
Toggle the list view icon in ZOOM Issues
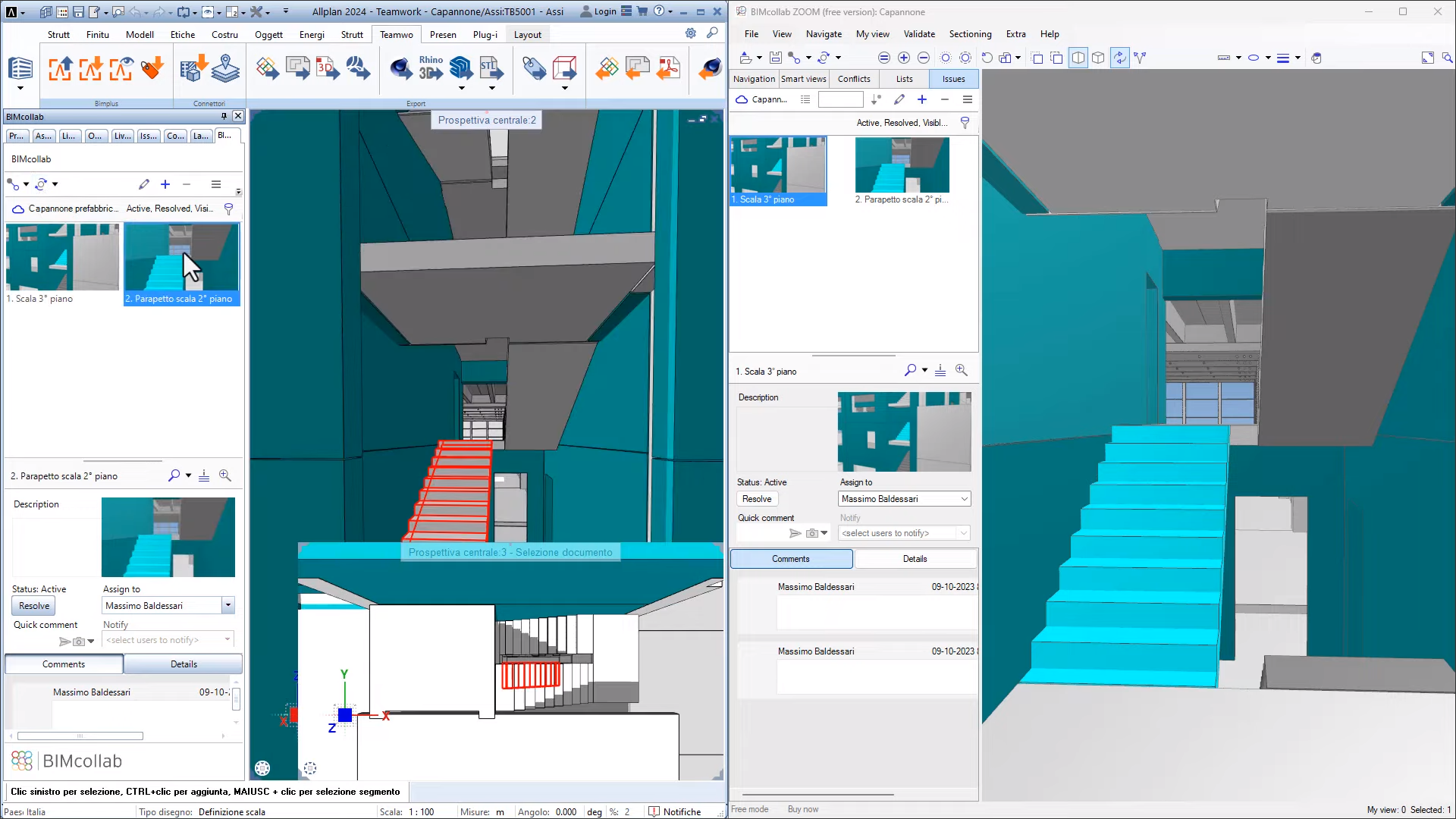coord(805,99)
